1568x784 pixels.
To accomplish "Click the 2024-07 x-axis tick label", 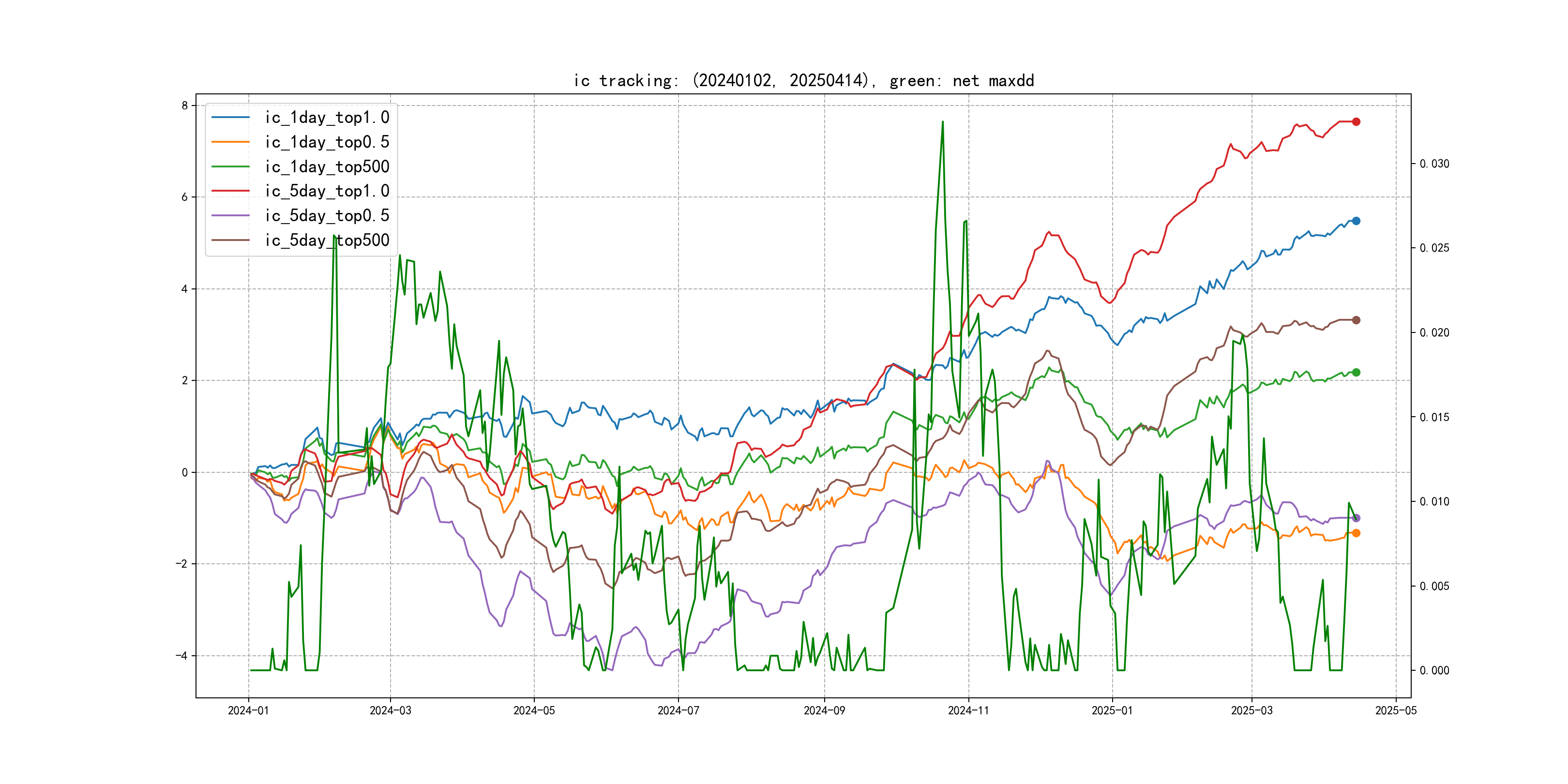I will [678, 710].
